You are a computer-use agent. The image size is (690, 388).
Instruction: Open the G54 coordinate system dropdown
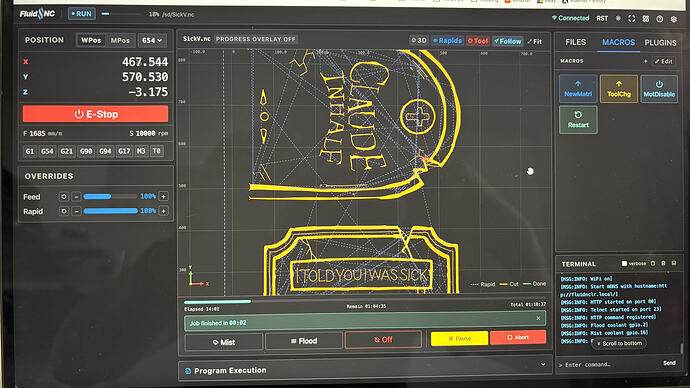tap(152, 40)
